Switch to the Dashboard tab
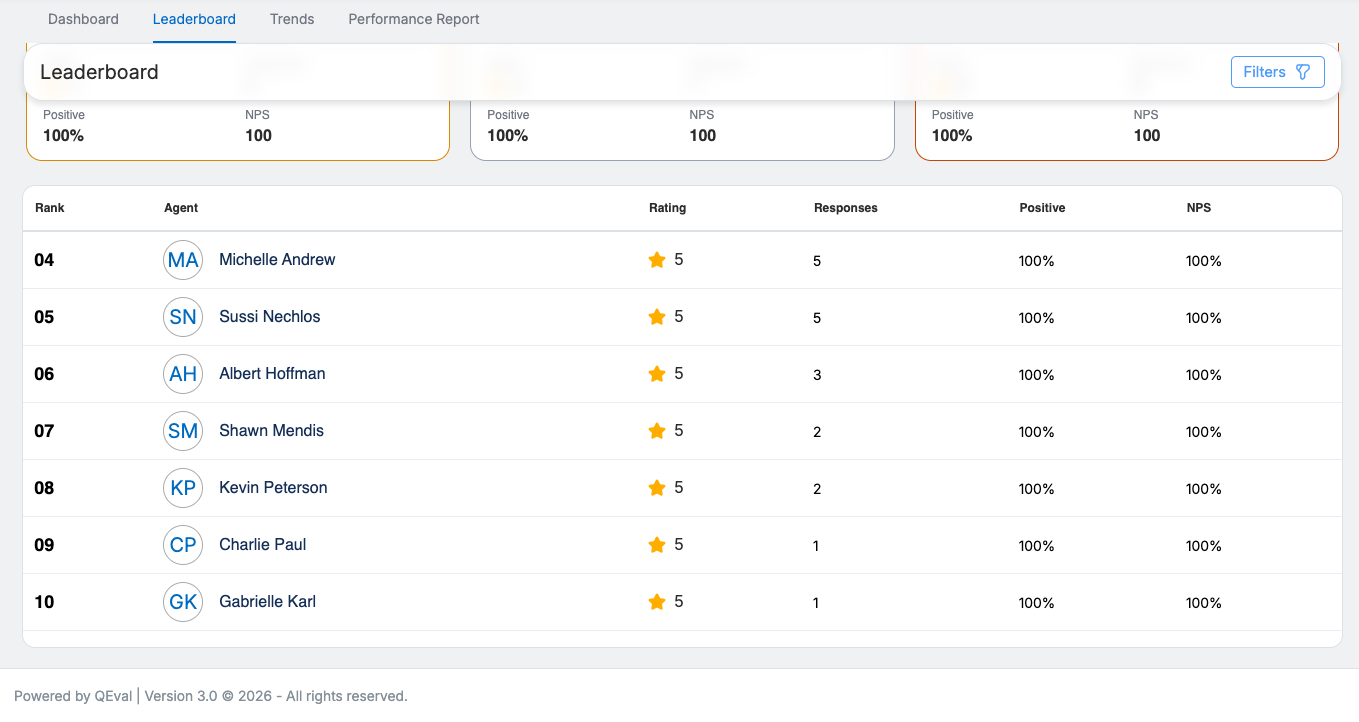This screenshot has height=722, width=1359. pos(83,19)
